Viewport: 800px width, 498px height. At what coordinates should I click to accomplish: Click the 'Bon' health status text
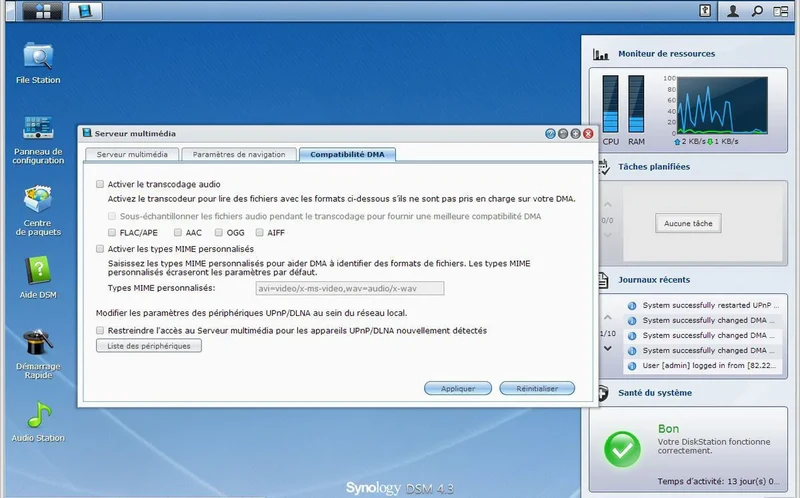(x=668, y=429)
